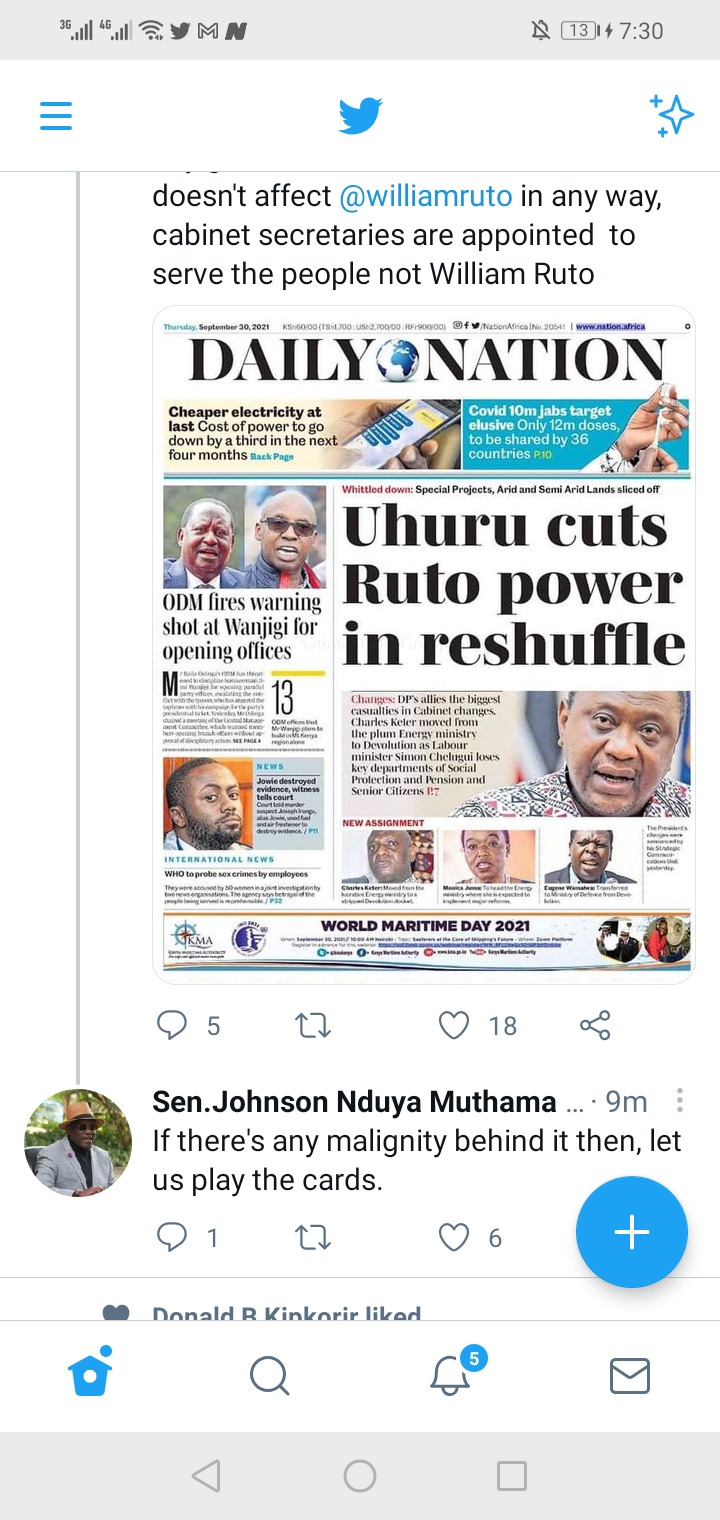Retweet Muthama's malignity tweet
The image size is (720, 1520).
pos(313,1238)
